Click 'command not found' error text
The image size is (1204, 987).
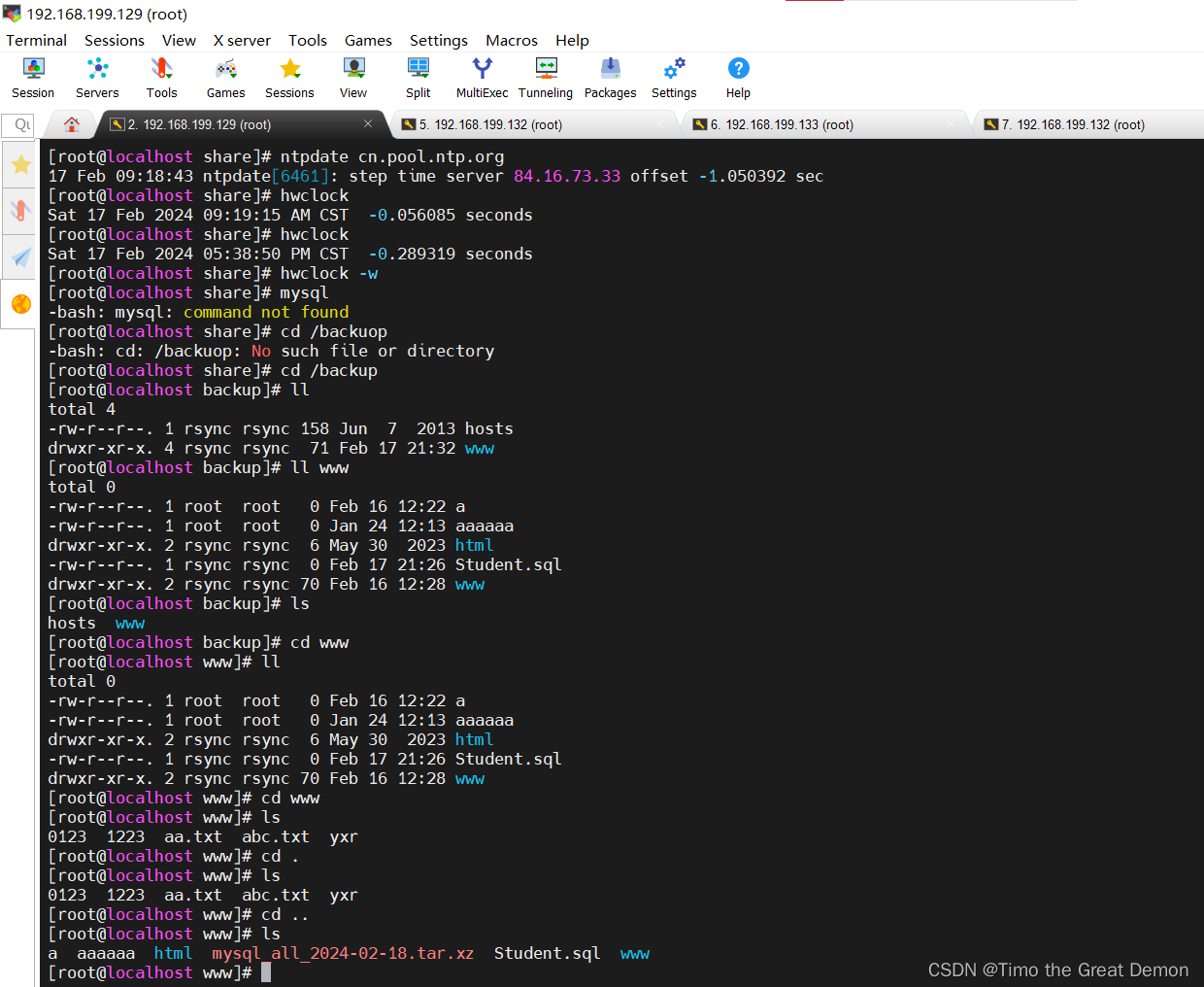[x=266, y=312]
